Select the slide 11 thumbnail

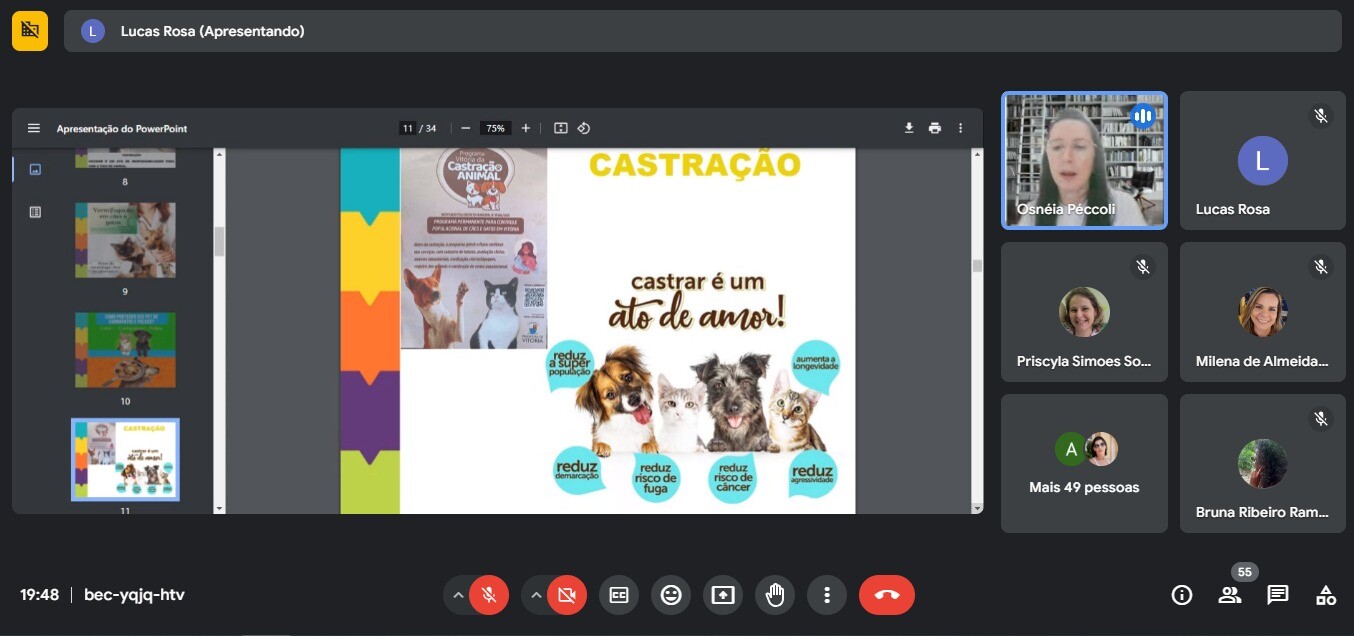tap(125, 459)
